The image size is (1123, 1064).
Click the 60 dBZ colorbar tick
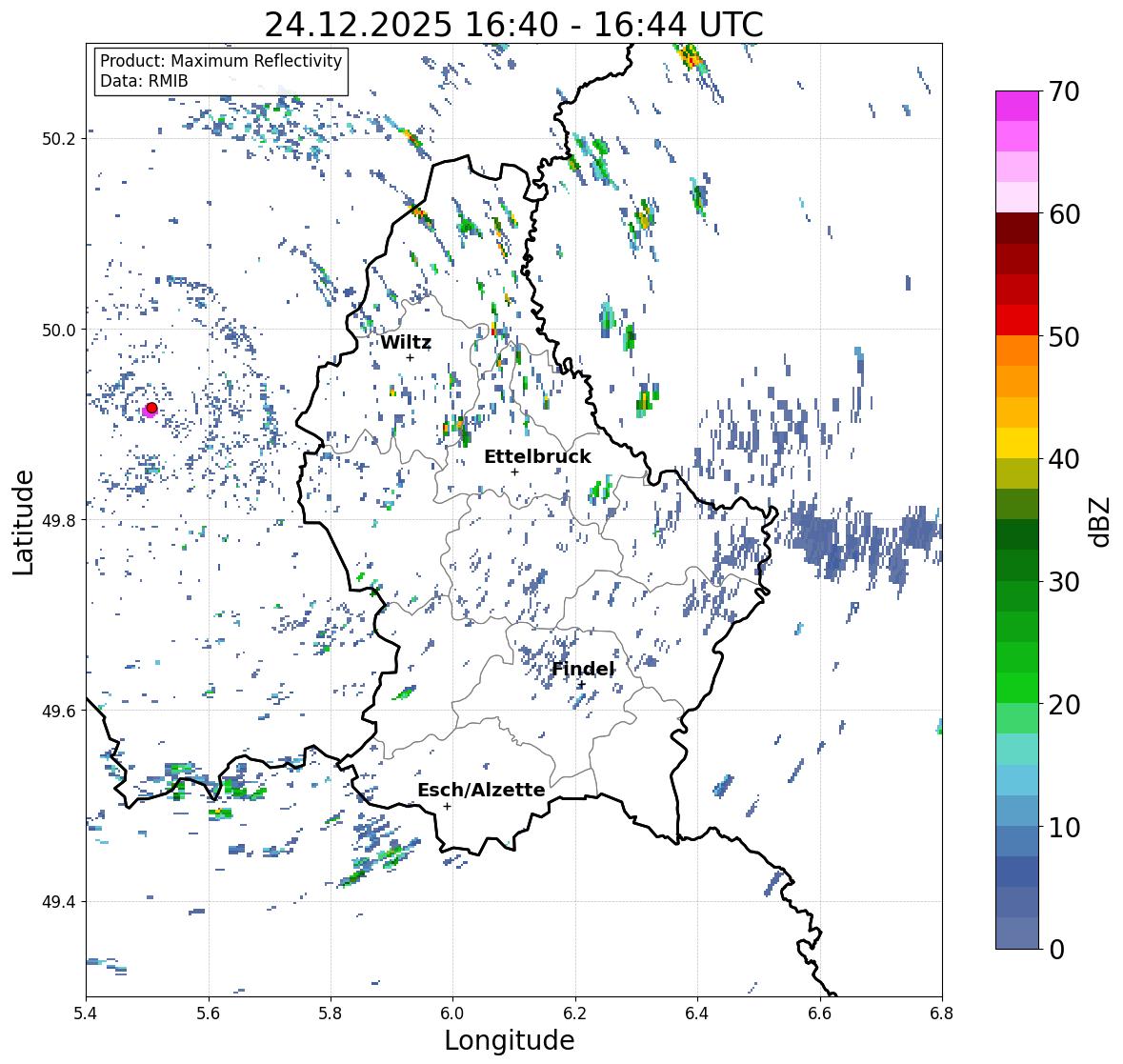click(1064, 214)
